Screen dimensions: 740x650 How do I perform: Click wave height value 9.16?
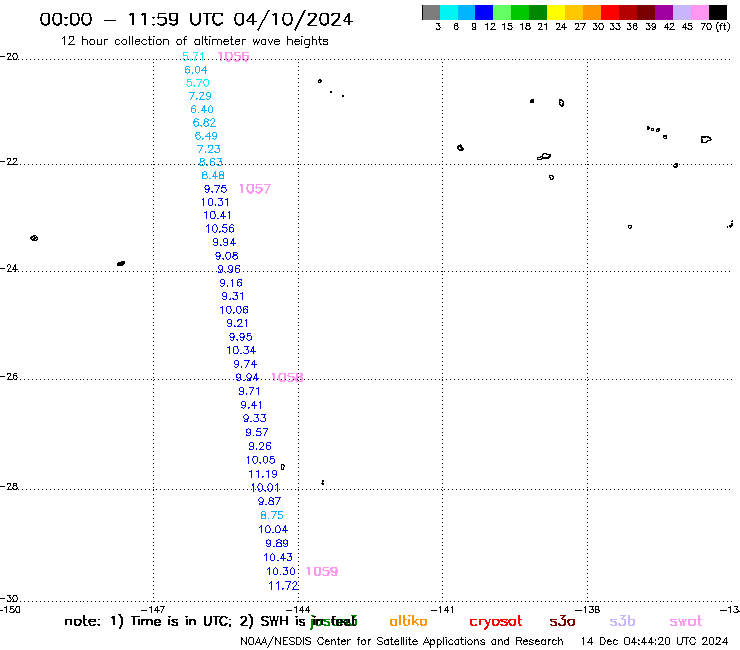[x=231, y=283]
